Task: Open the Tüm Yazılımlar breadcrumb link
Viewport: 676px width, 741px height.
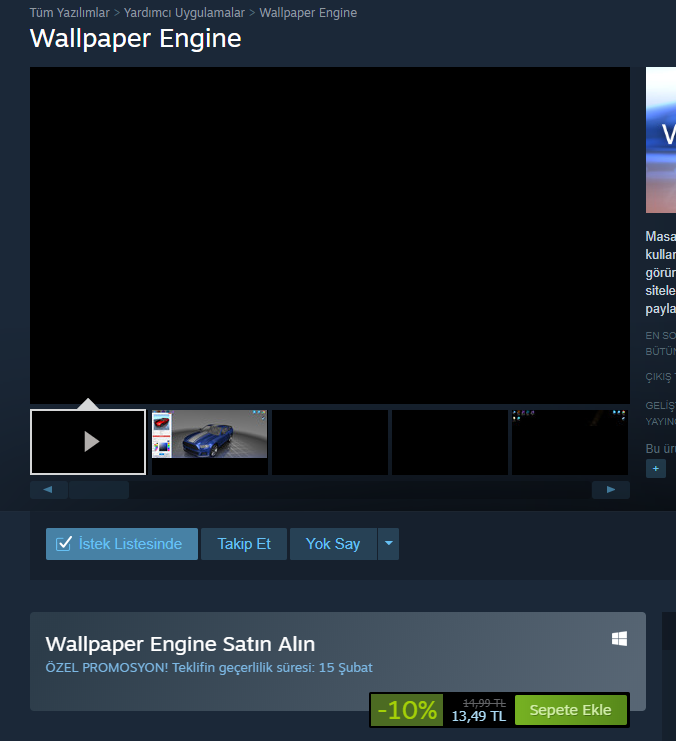Action: [x=69, y=13]
